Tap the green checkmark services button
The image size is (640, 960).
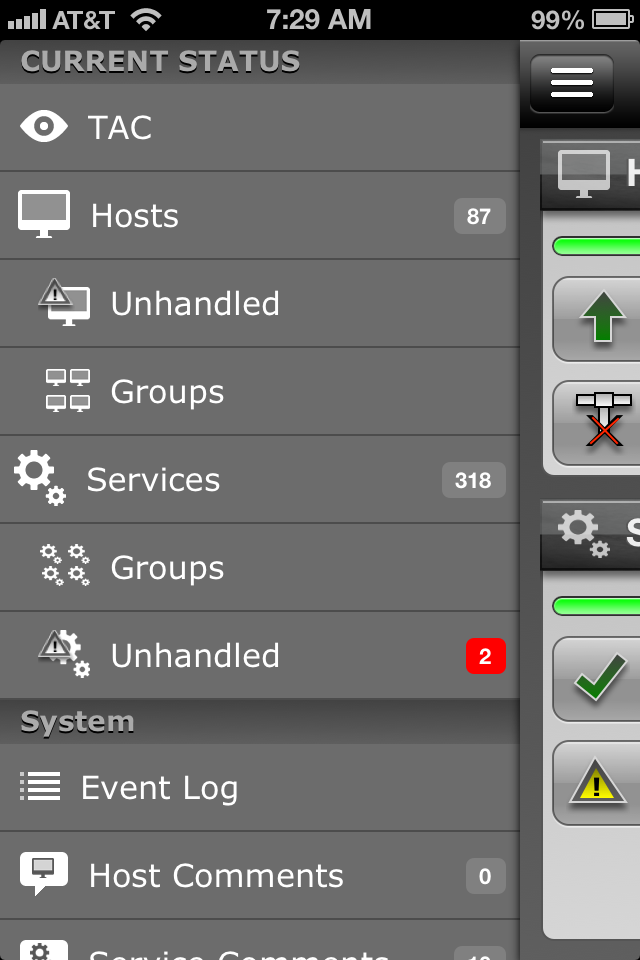[597, 679]
